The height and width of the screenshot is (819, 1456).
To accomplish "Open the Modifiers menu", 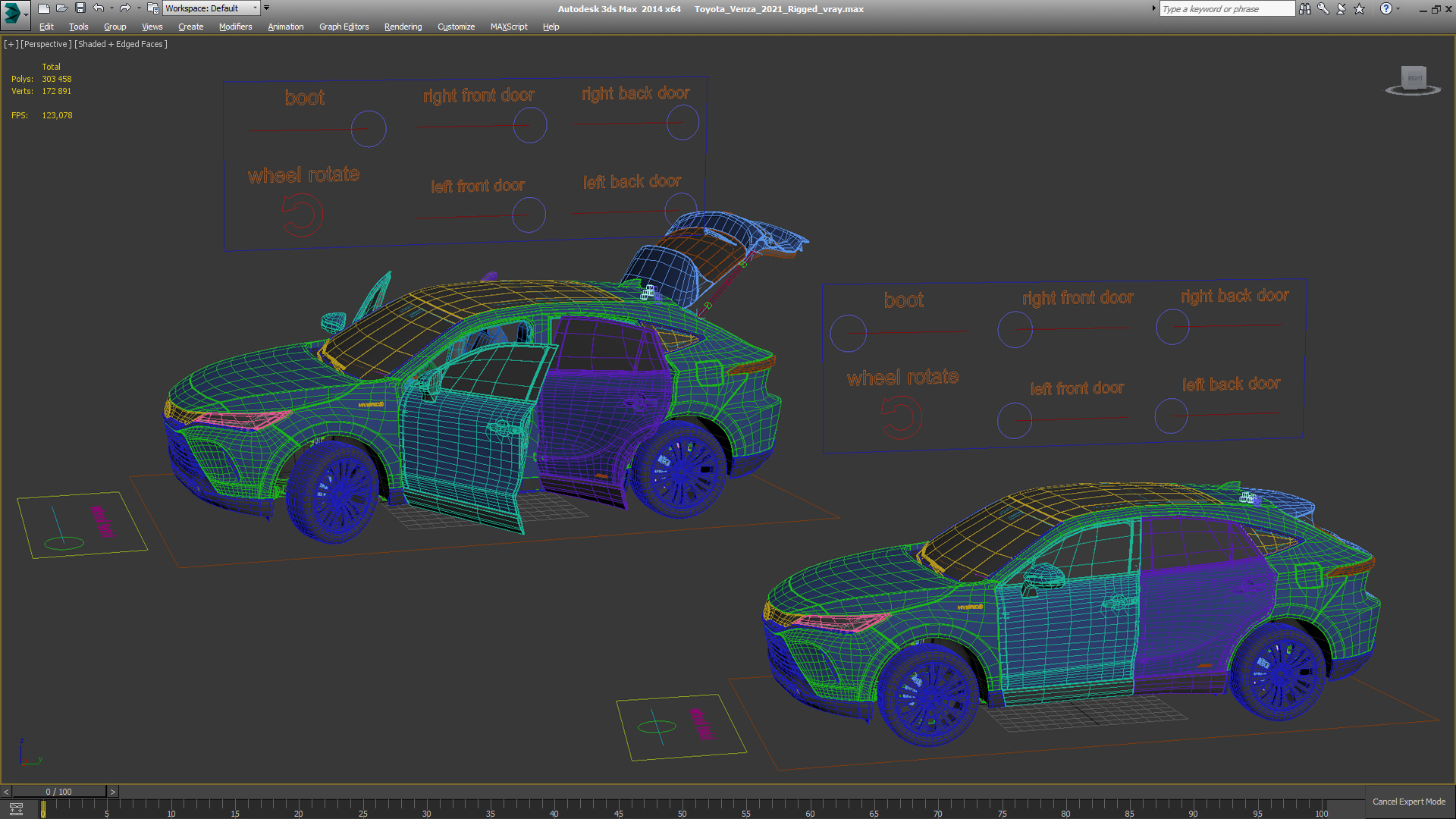I will point(236,27).
